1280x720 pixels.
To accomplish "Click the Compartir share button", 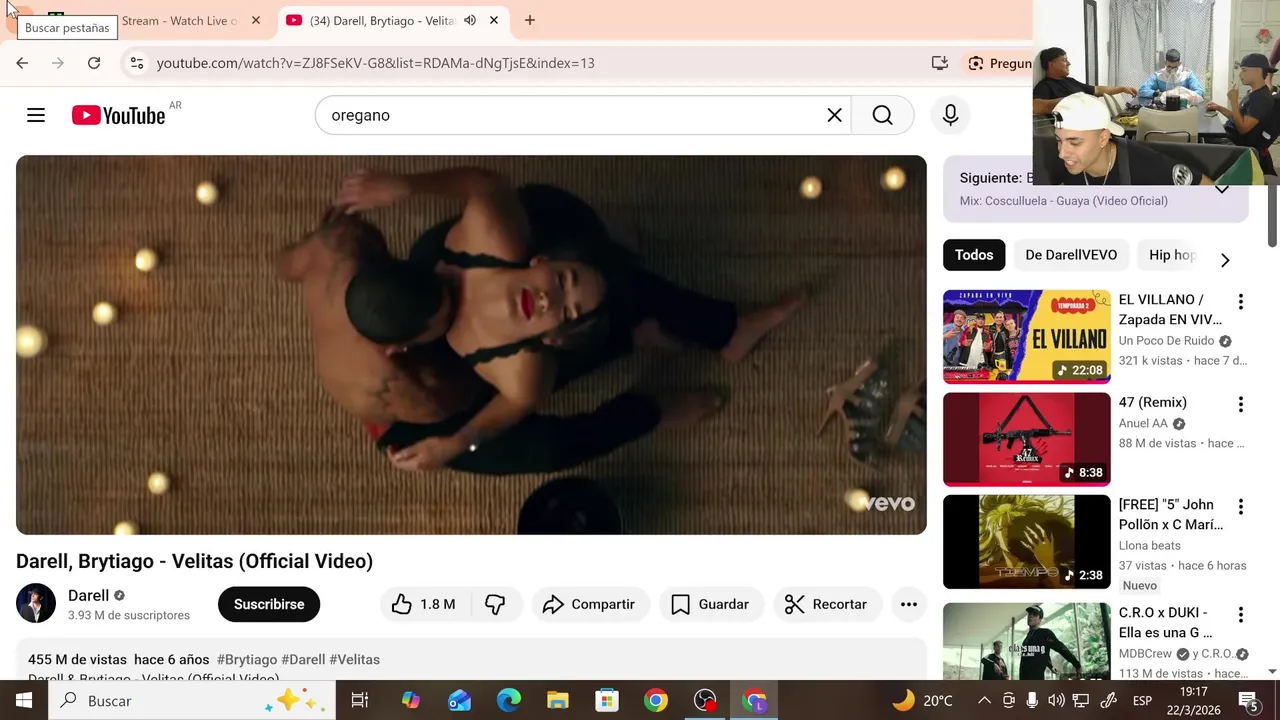I will pyautogui.click(x=589, y=604).
